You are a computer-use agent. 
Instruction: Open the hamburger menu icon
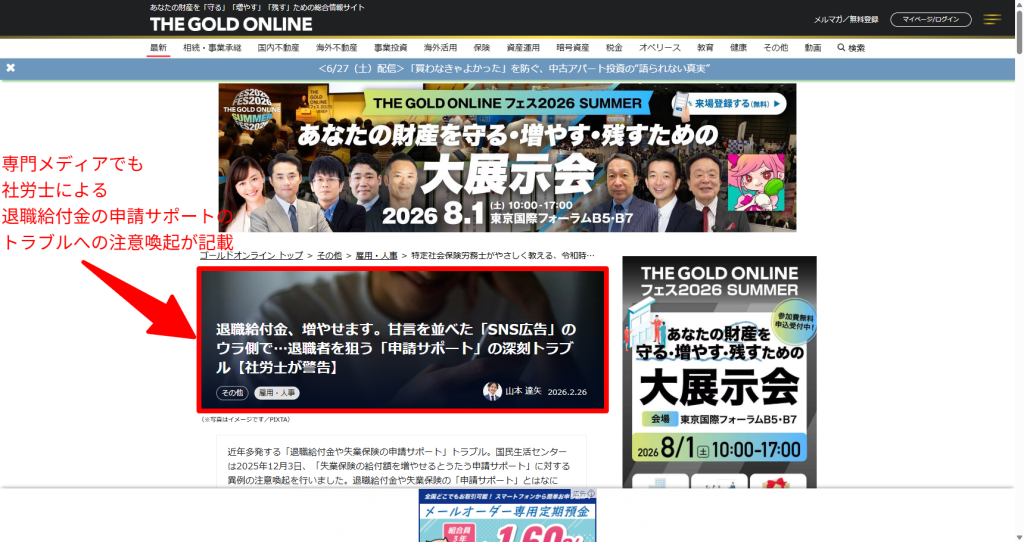[991, 20]
